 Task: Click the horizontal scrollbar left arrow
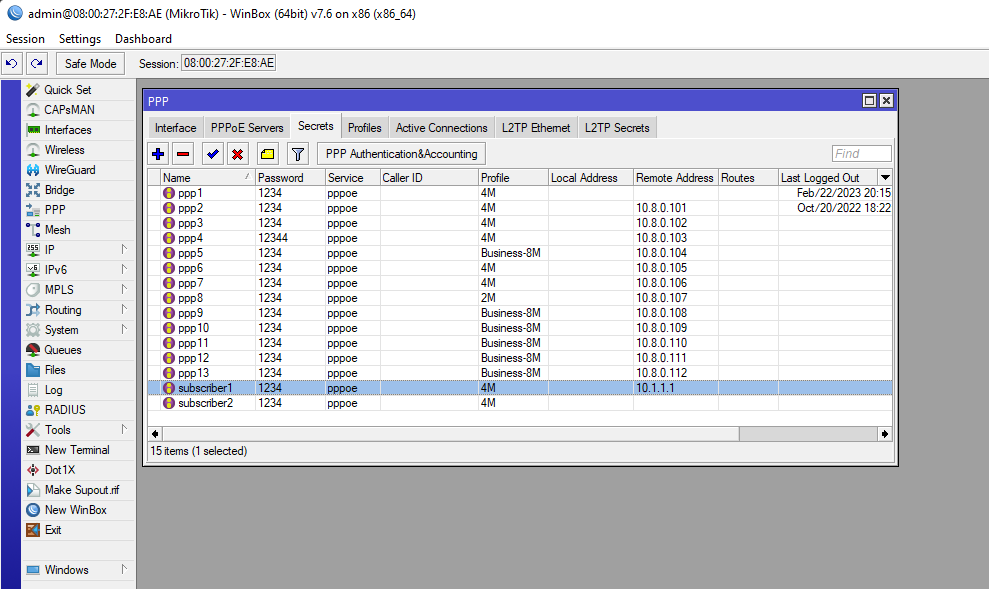click(x=155, y=434)
